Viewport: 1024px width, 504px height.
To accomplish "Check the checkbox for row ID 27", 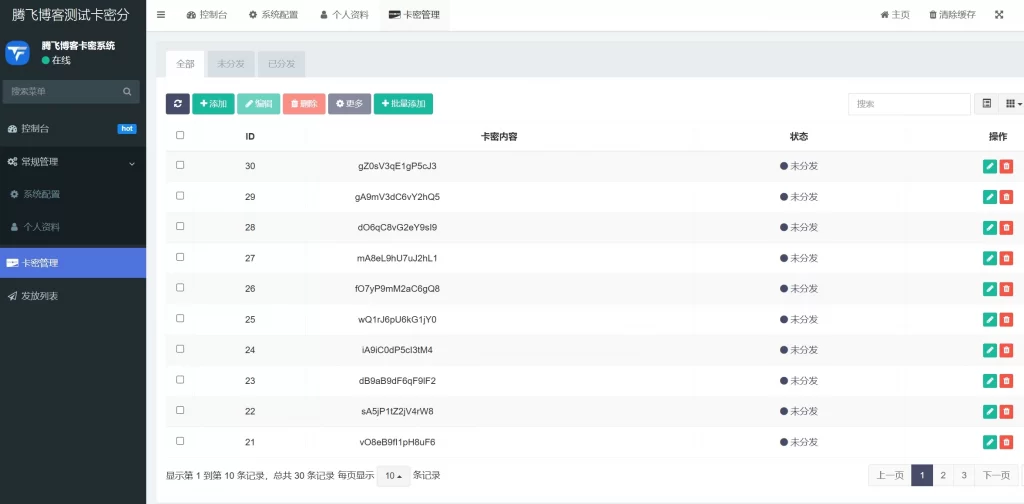I will point(180,257).
